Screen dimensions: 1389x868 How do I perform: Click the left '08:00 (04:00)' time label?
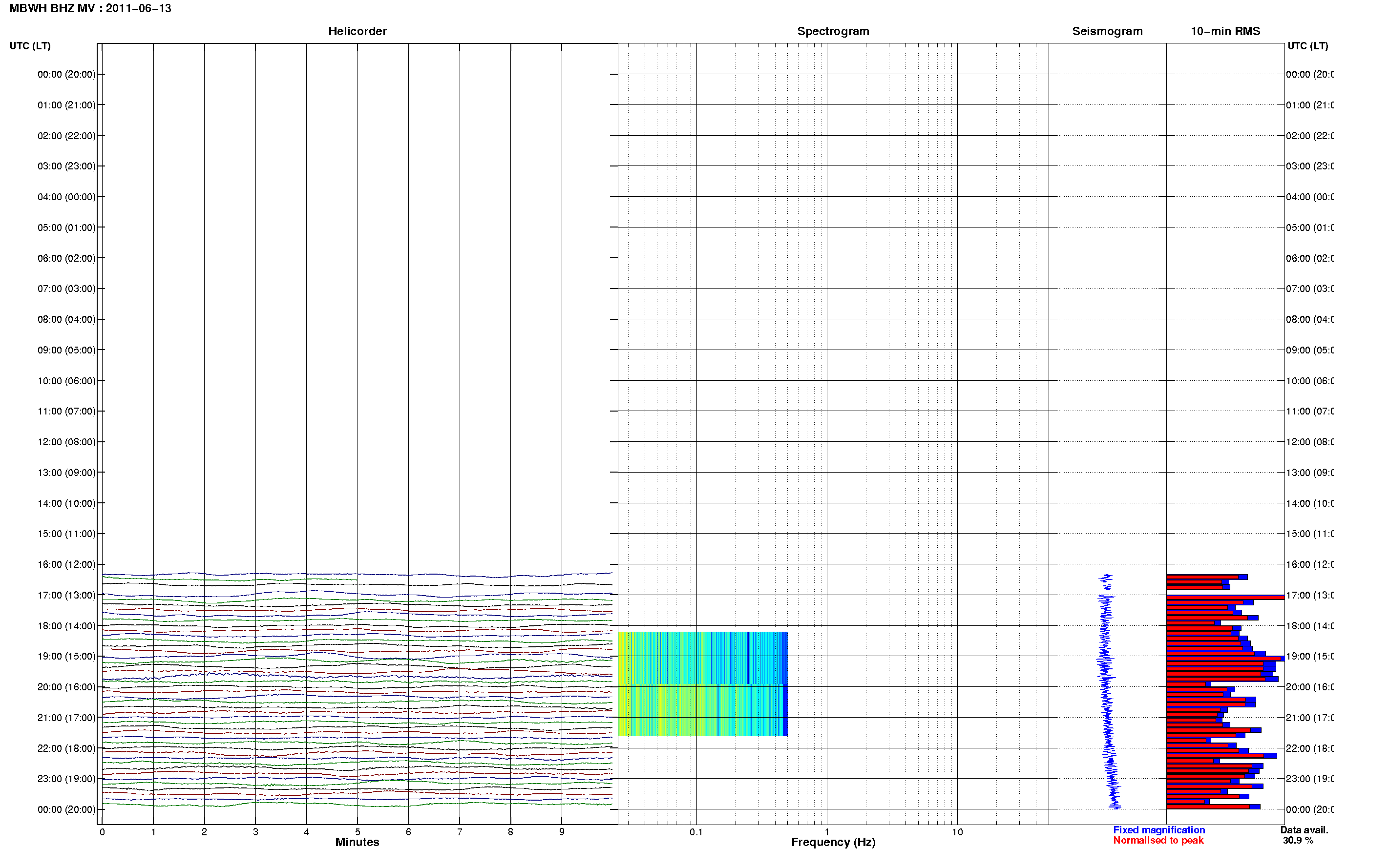[x=66, y=320]
